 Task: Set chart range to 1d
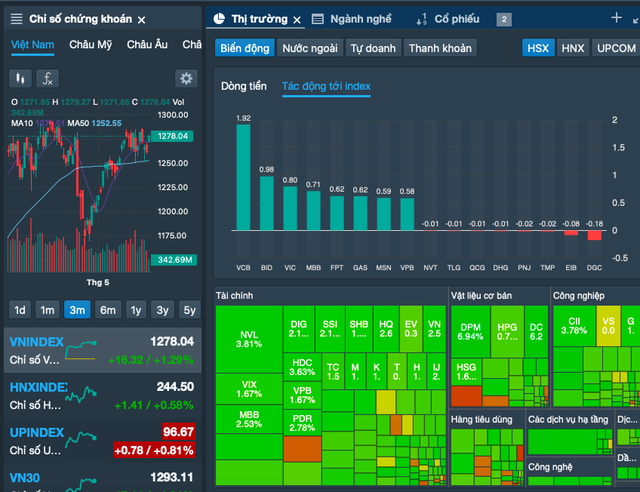[19, 309]
